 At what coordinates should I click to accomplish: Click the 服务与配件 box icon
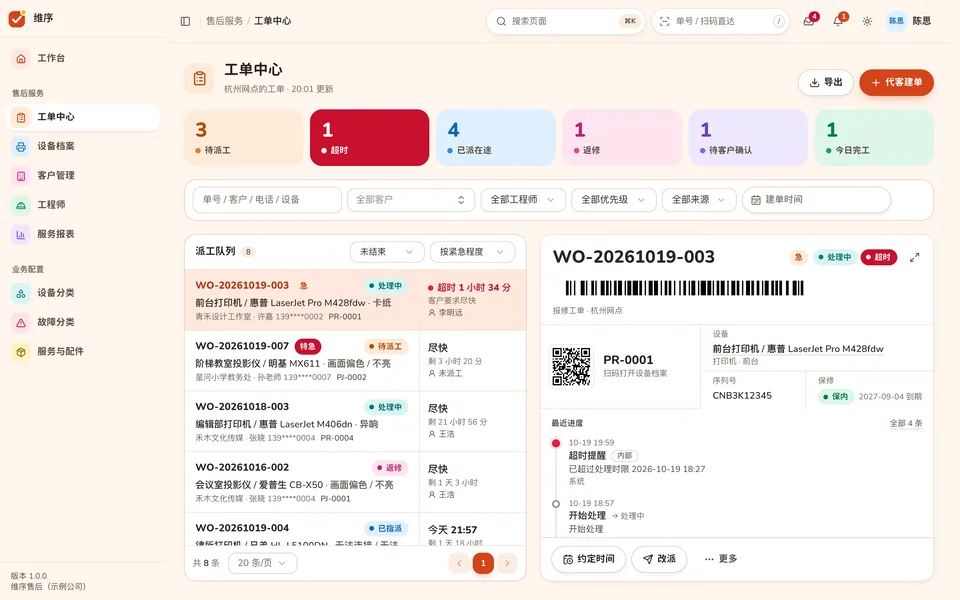coord(21,352)
